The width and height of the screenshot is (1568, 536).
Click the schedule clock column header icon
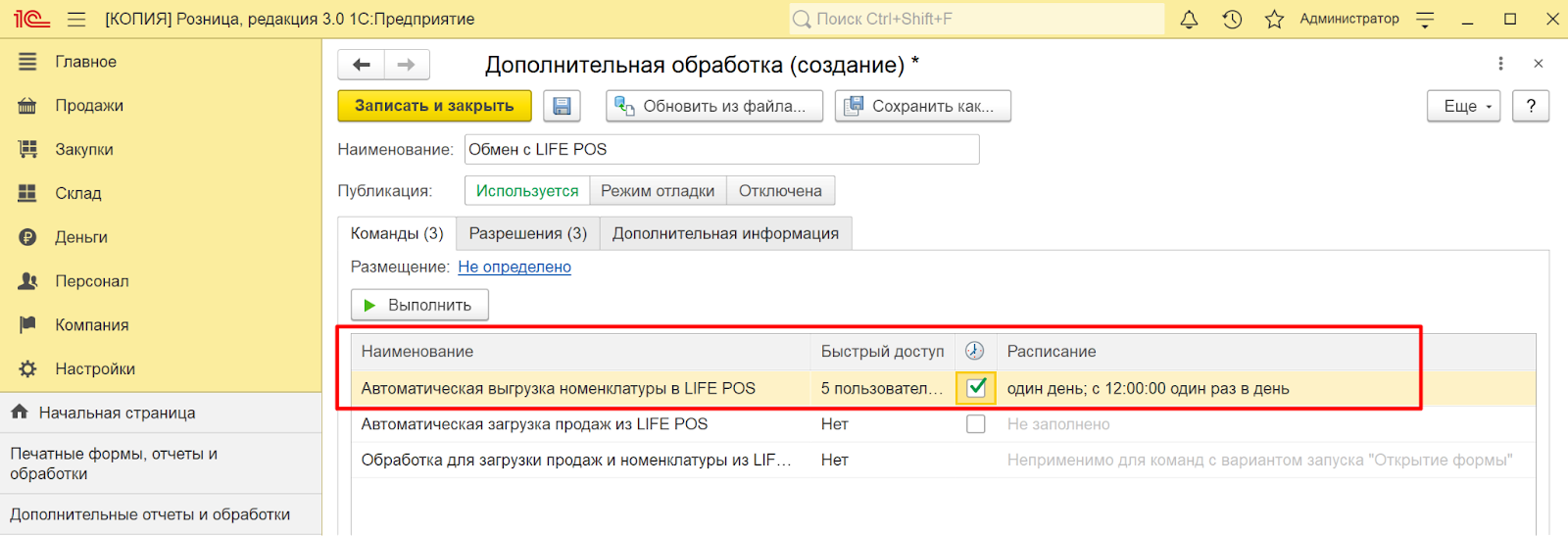975,351
